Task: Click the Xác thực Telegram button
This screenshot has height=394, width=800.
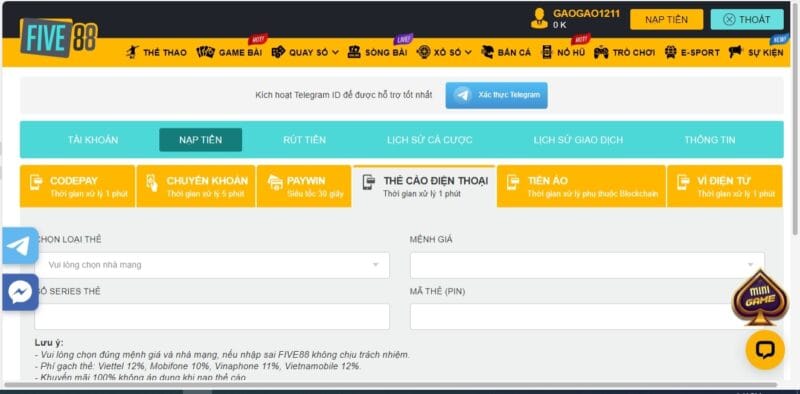Action: (x=496, y=95)
